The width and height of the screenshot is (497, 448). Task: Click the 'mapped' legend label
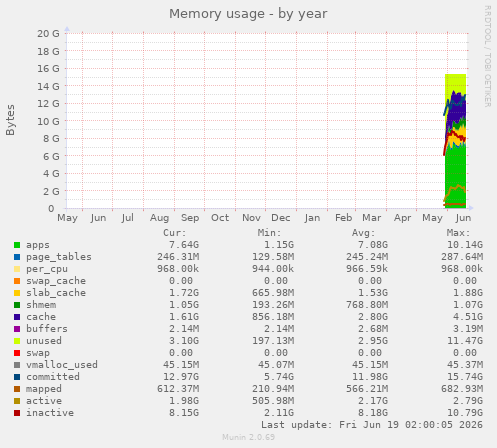(x=44, y=389)
